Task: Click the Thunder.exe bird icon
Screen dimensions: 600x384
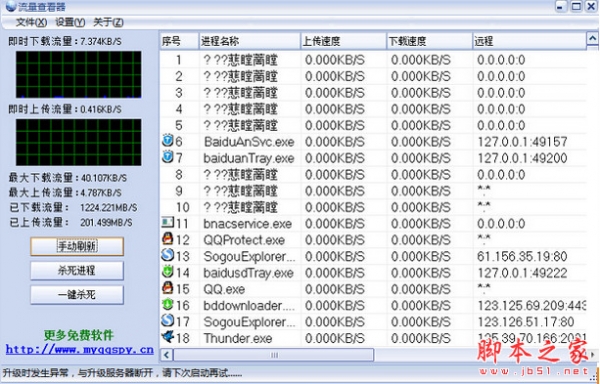Action: coord(168,337)
